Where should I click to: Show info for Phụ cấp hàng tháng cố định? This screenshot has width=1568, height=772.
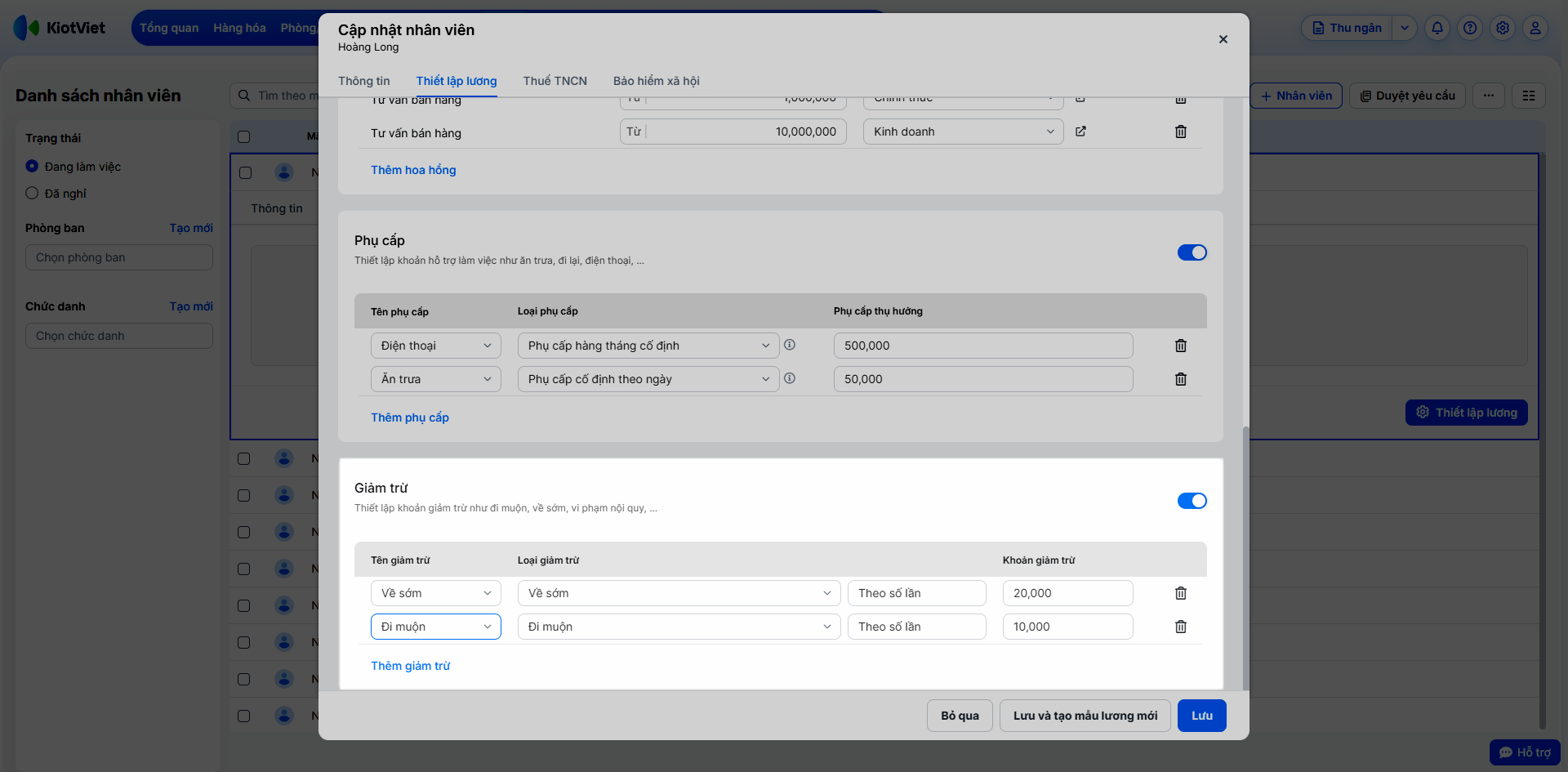coord(790,345)
